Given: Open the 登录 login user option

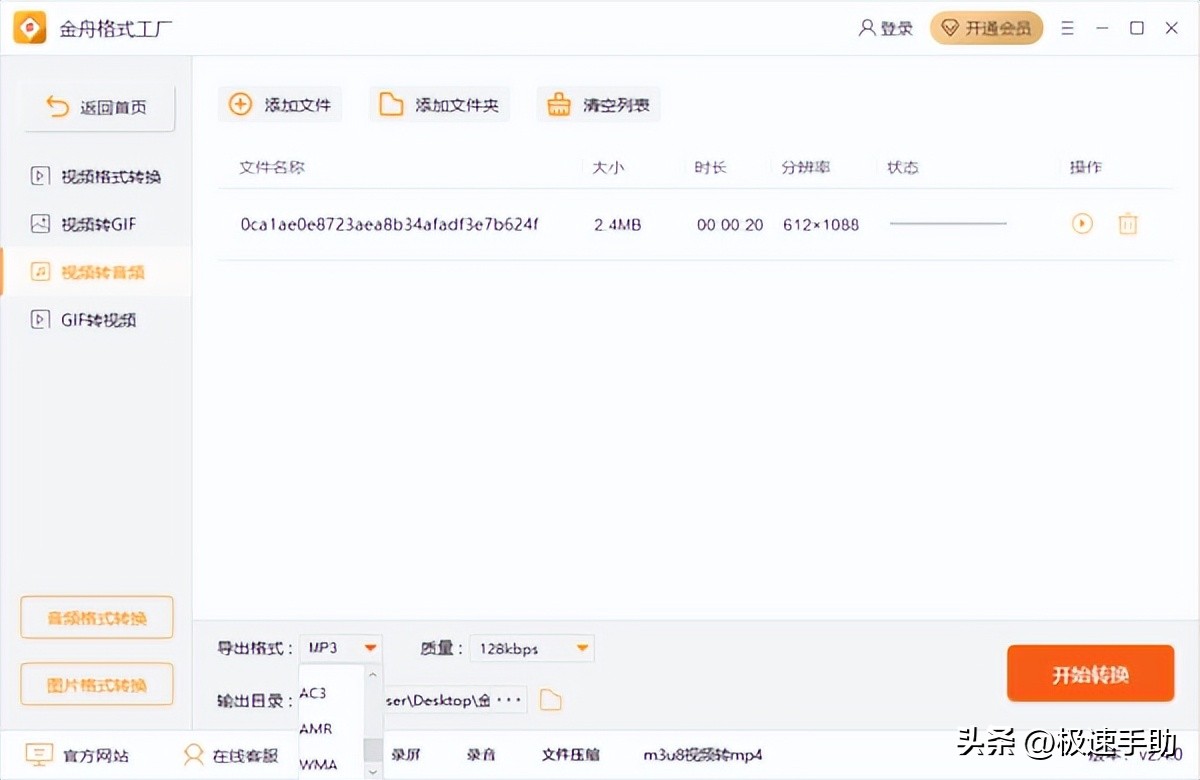Looking at the screenshot, I should pyautogui.click(x=886, y=28).
